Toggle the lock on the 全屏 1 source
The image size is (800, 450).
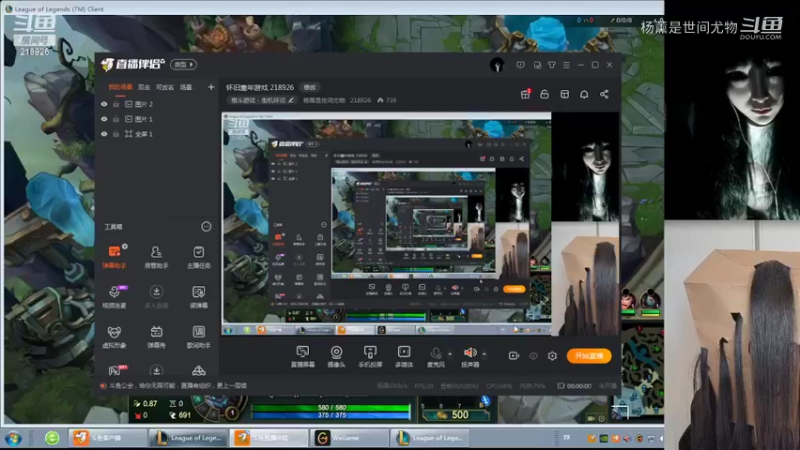tap(116, 134)
